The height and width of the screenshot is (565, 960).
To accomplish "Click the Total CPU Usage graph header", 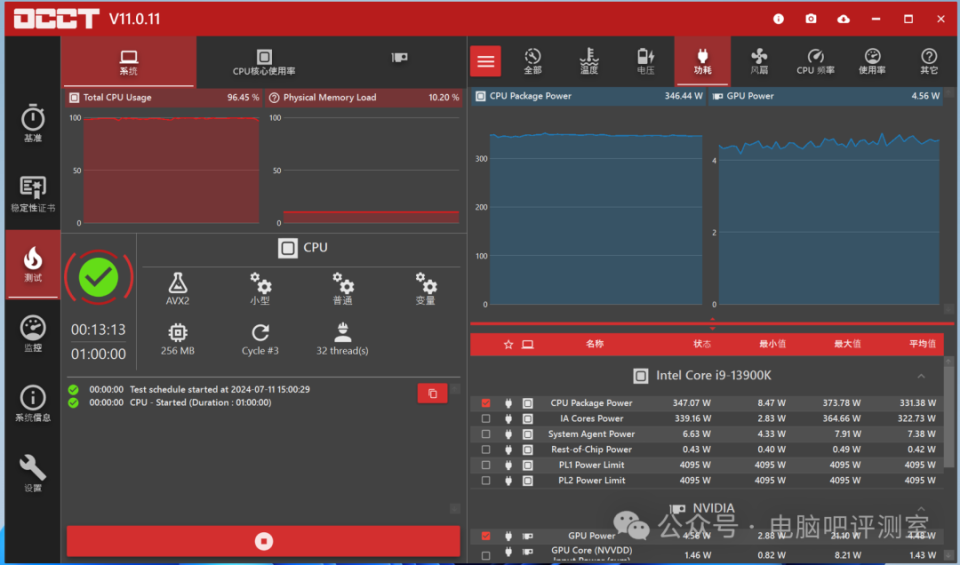I will (x=164, y=97).
